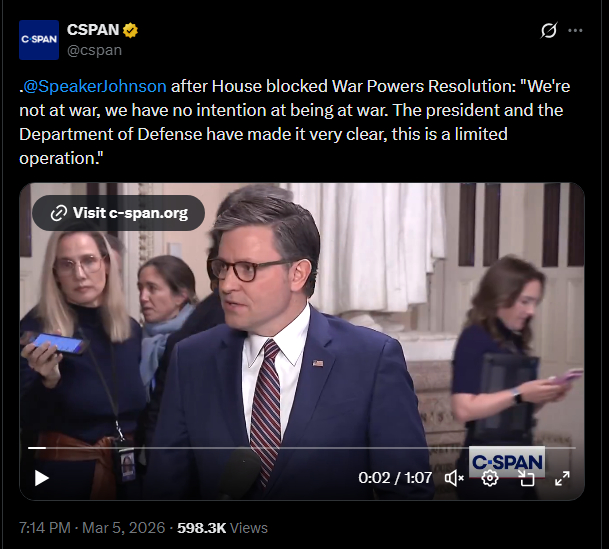Unmute the video audio
This screenshot has width=609, height=549.
pyautogui.click(x=454, y=478)
